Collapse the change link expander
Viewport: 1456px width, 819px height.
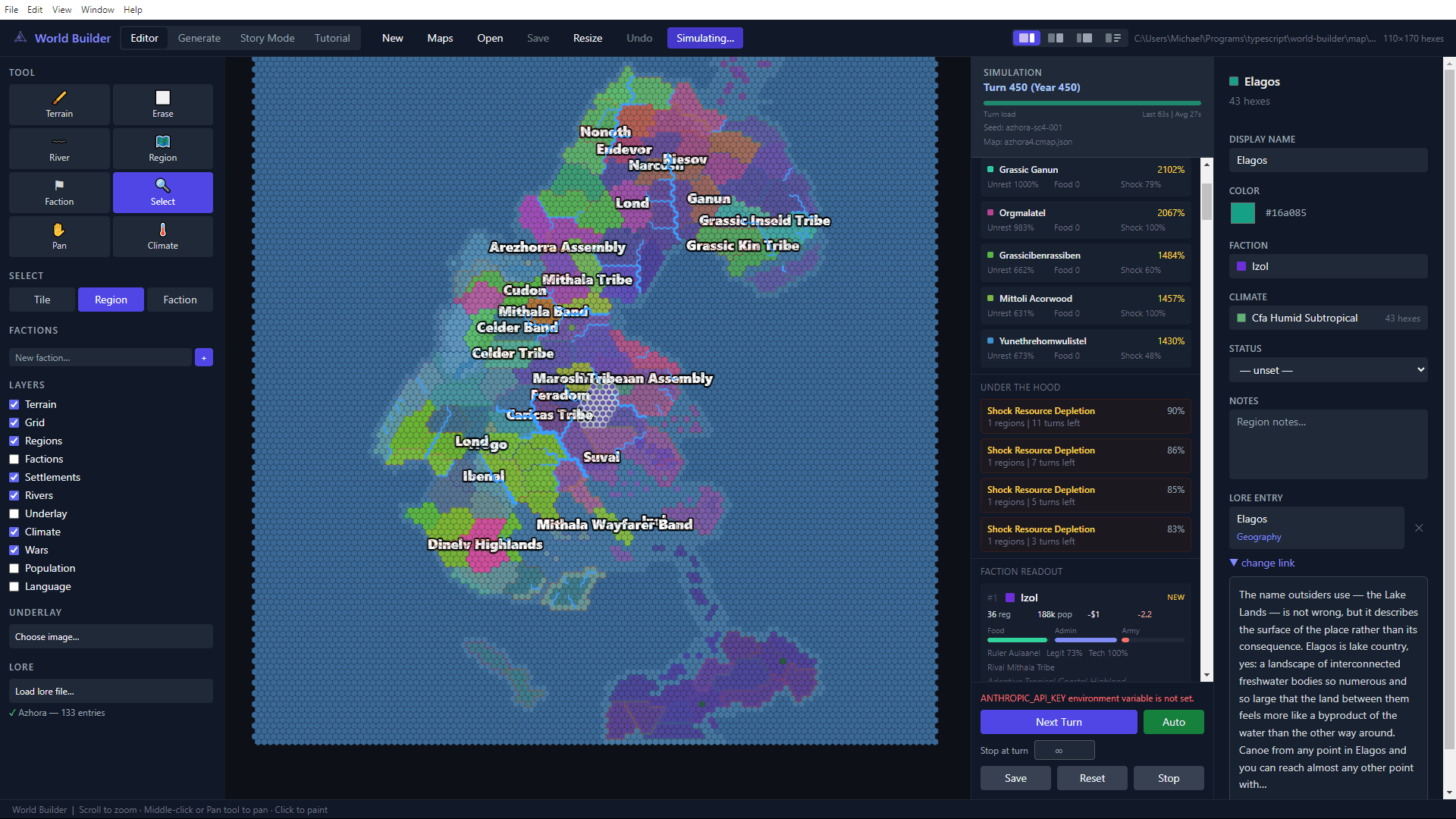point(1262,563)
